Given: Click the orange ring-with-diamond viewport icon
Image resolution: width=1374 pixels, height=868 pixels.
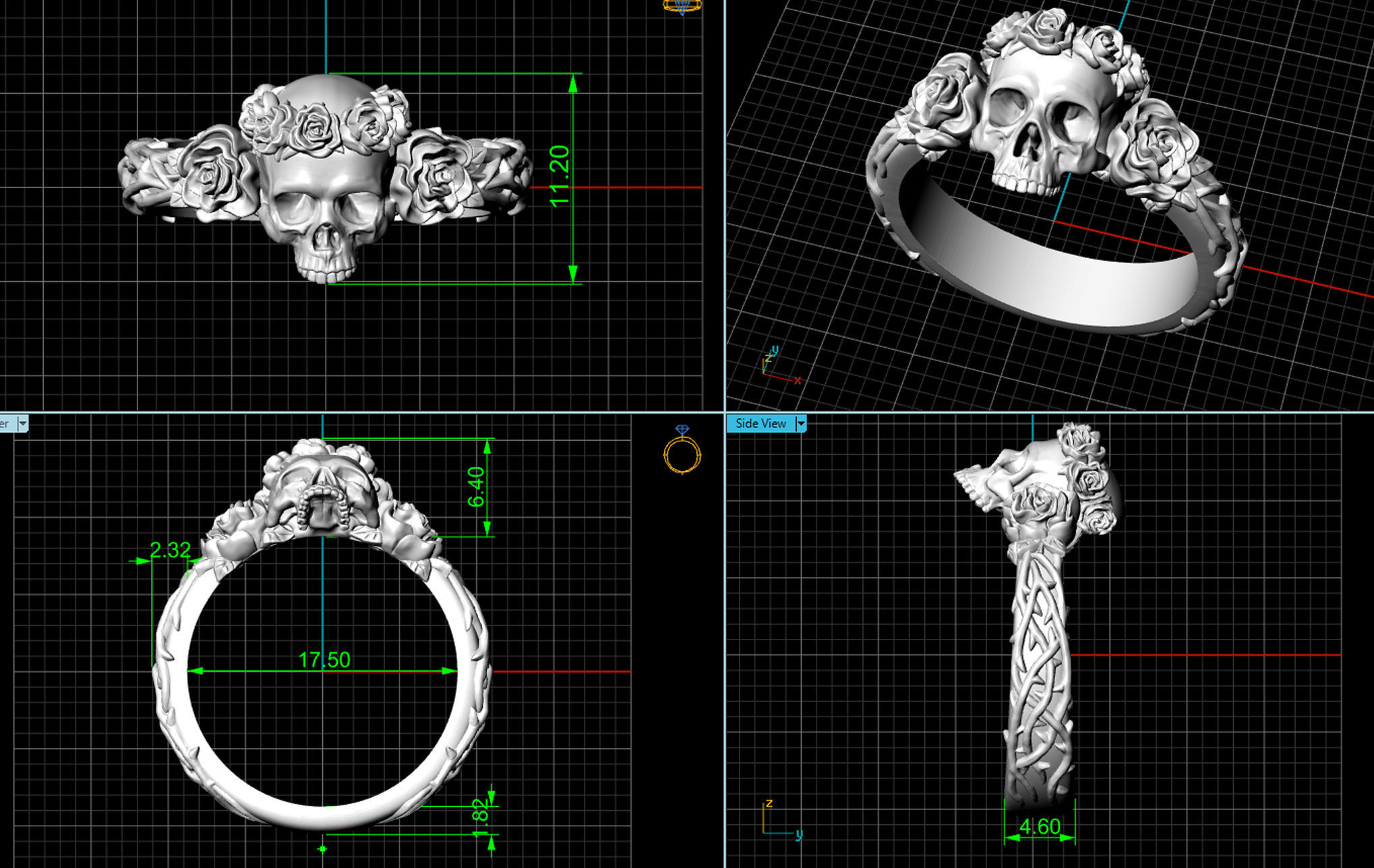Looking at the screenshot, I should [x=682, y=449].
